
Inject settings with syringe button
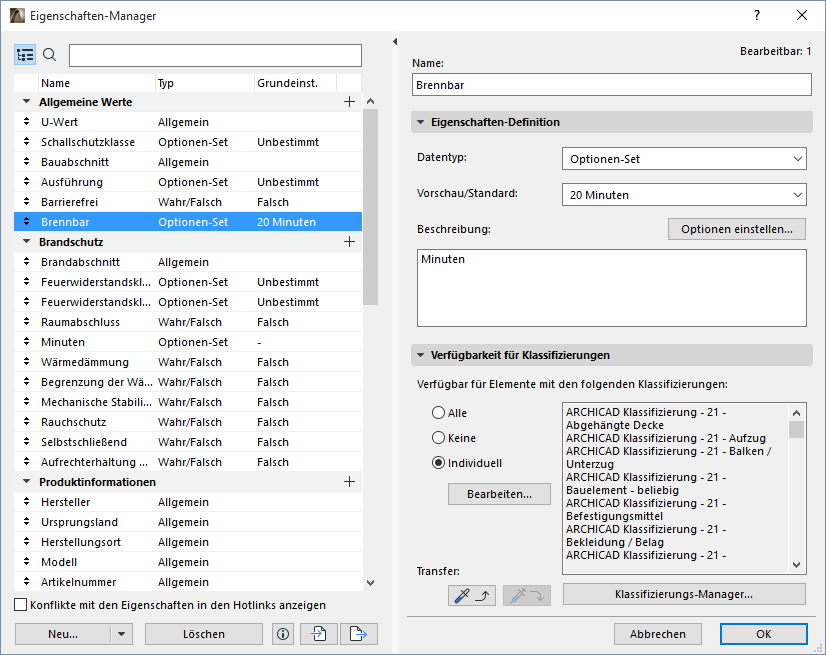(x=527, y=595)
